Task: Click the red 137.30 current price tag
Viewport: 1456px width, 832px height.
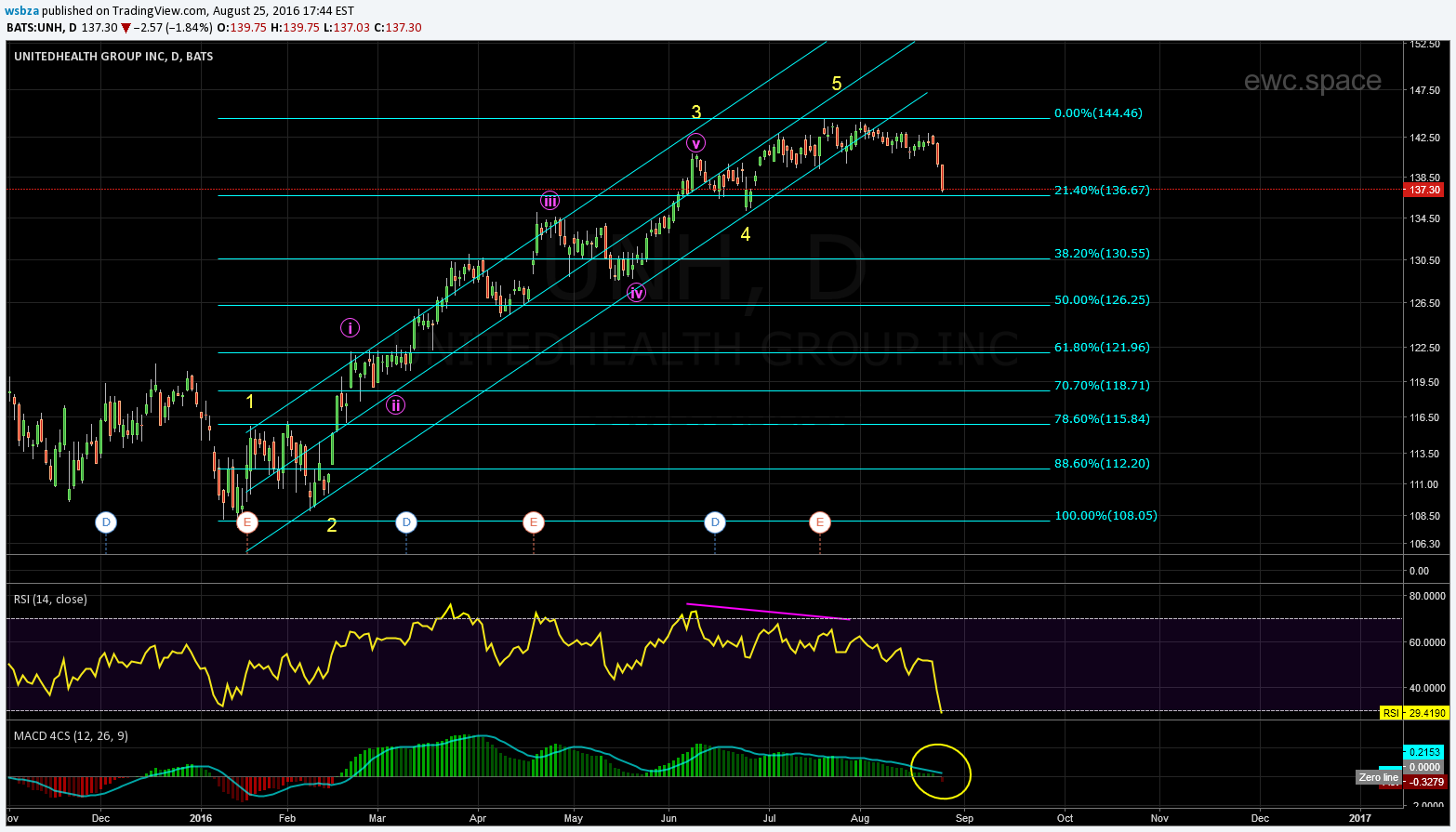Action: pos(1423,190)
